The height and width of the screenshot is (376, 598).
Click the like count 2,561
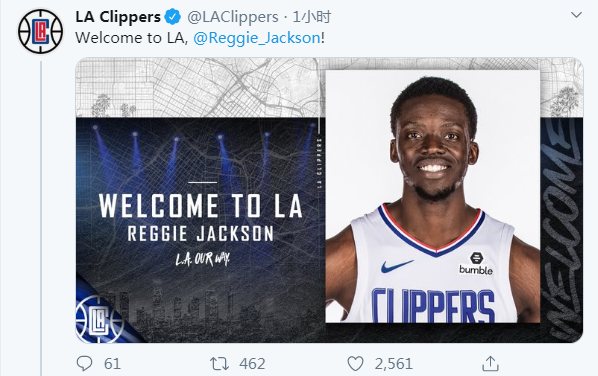click(x=394, y=364)
